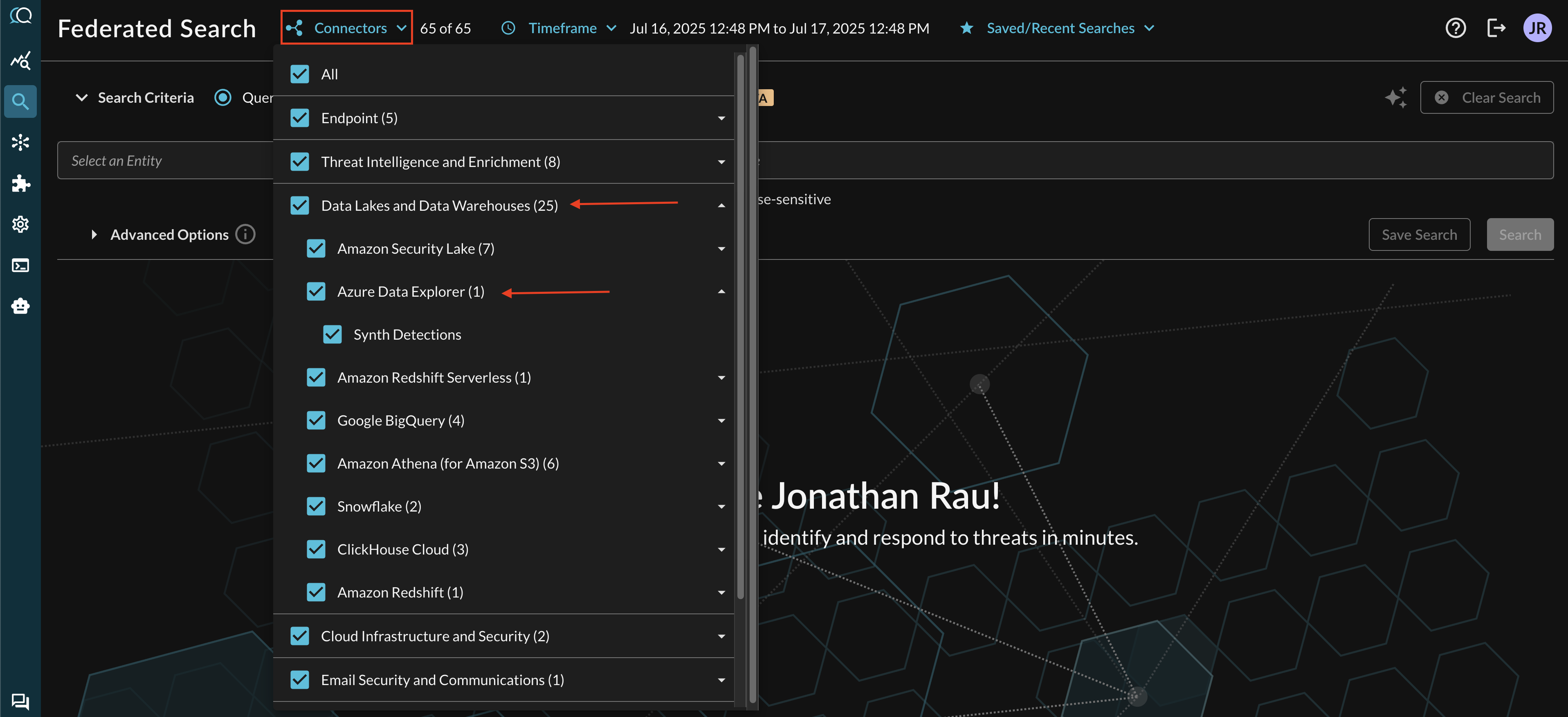Click the AI sparkle icon near Clear Search
The image size is (1568, 717).
point(1396,97)
